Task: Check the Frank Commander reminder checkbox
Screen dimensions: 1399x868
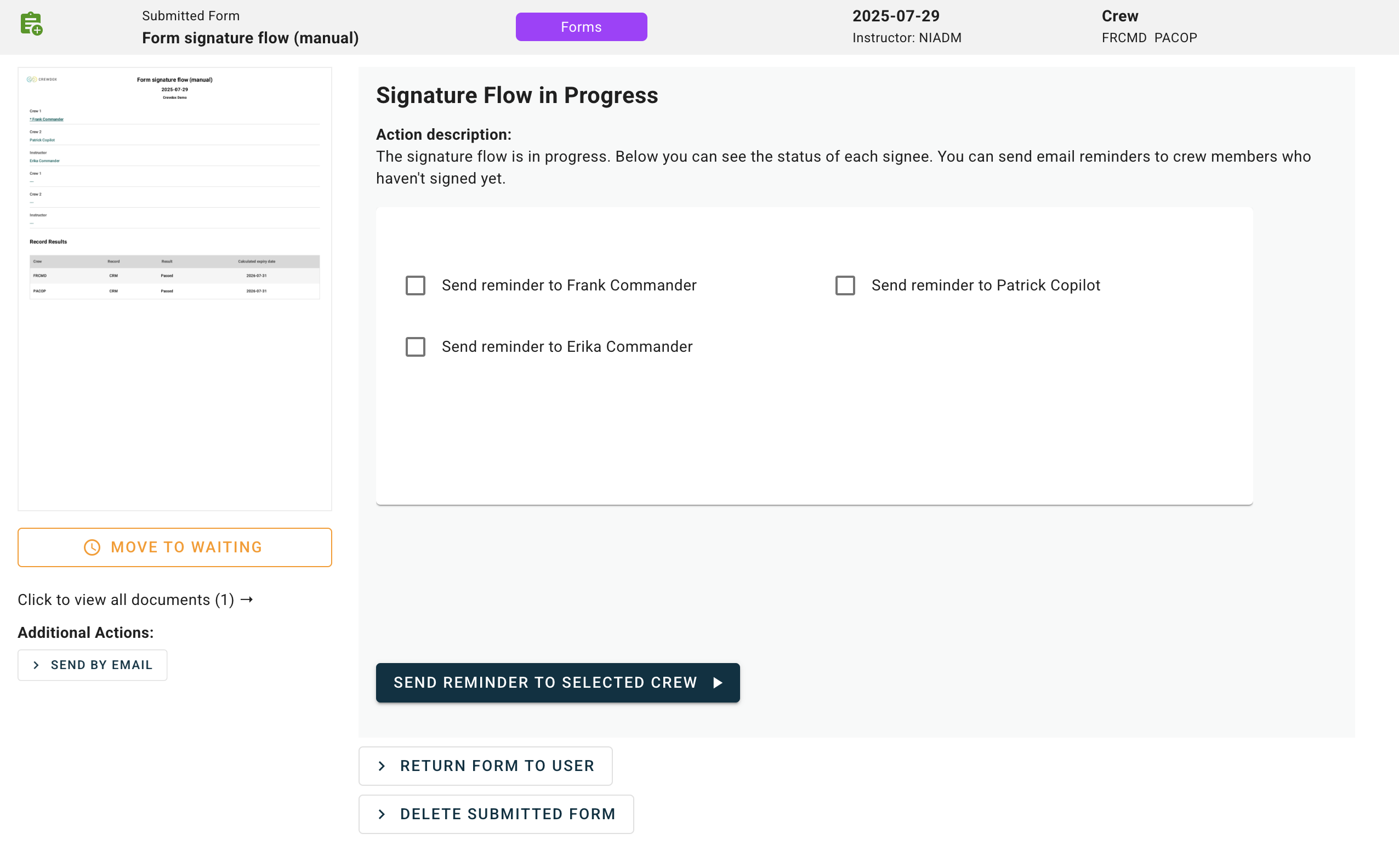Action: point(415,285)
